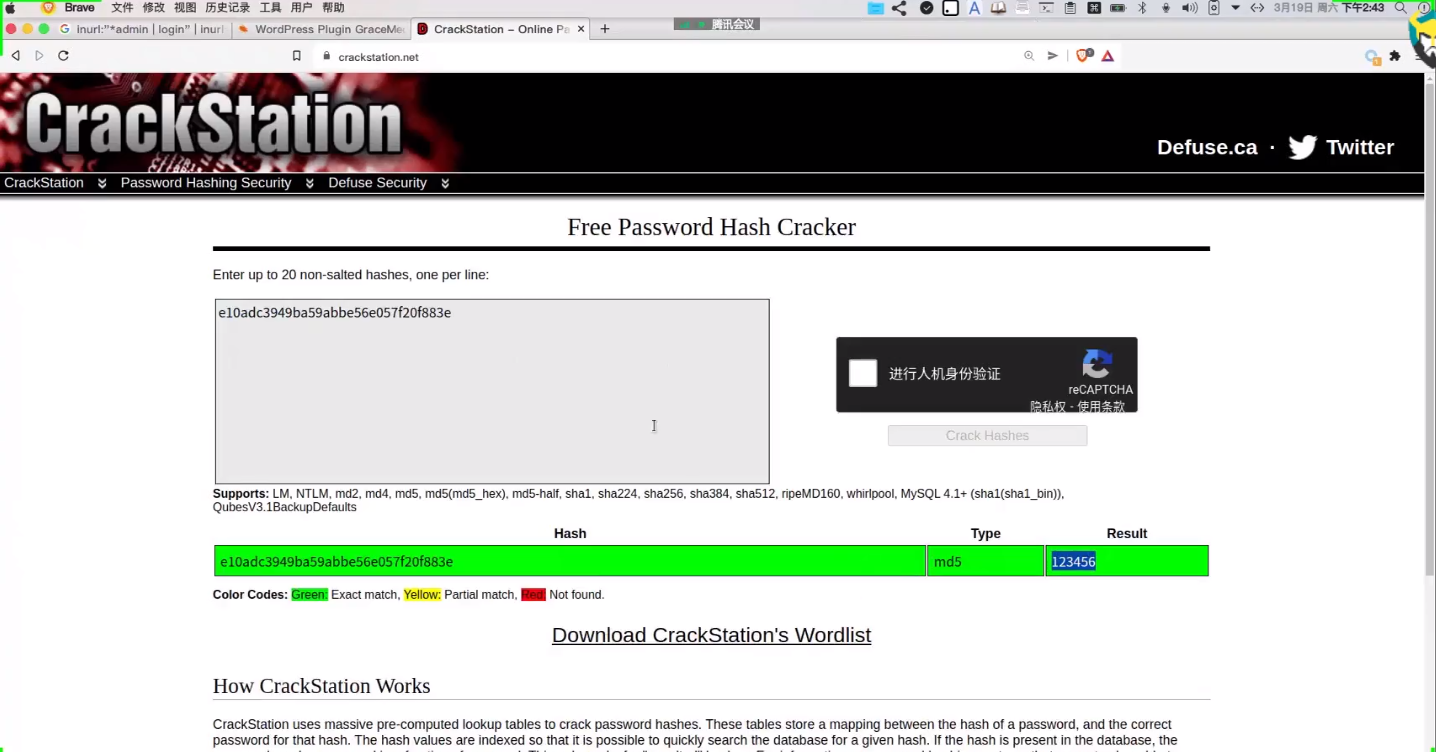Click inside the hash input textarea

point(492,391)
